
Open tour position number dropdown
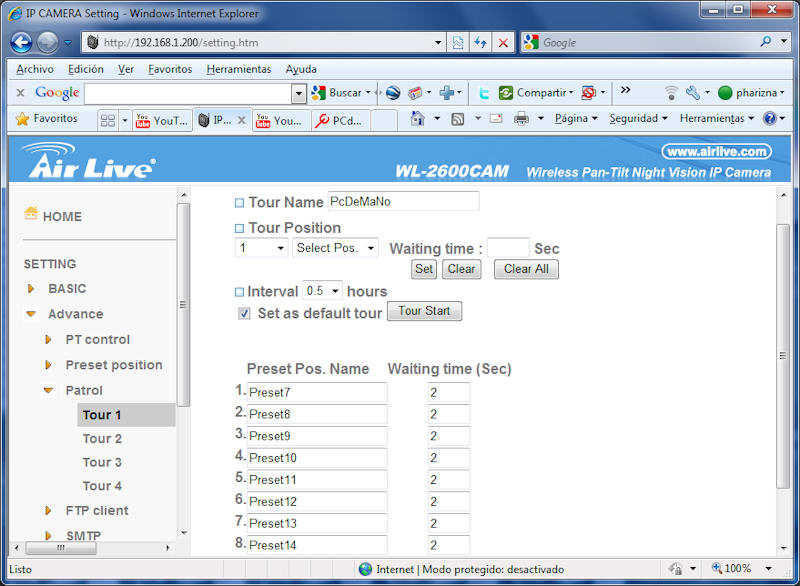261,248
